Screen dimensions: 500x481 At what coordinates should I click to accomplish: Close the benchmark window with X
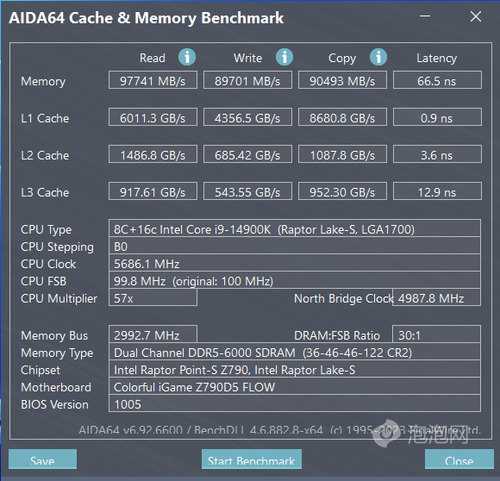[476, 16]
